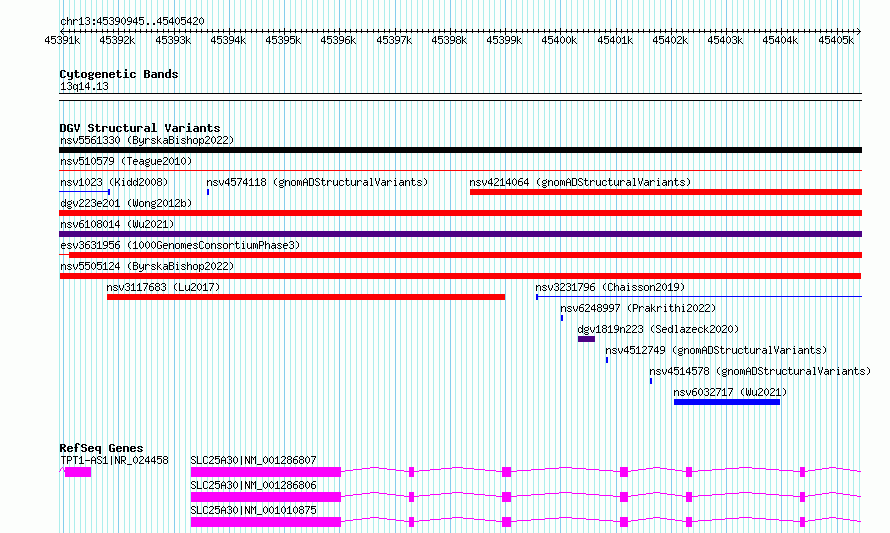The image size is (890, 533).
Task: Select the blue nsv6032717 variant bar
Action: [727, 402]
